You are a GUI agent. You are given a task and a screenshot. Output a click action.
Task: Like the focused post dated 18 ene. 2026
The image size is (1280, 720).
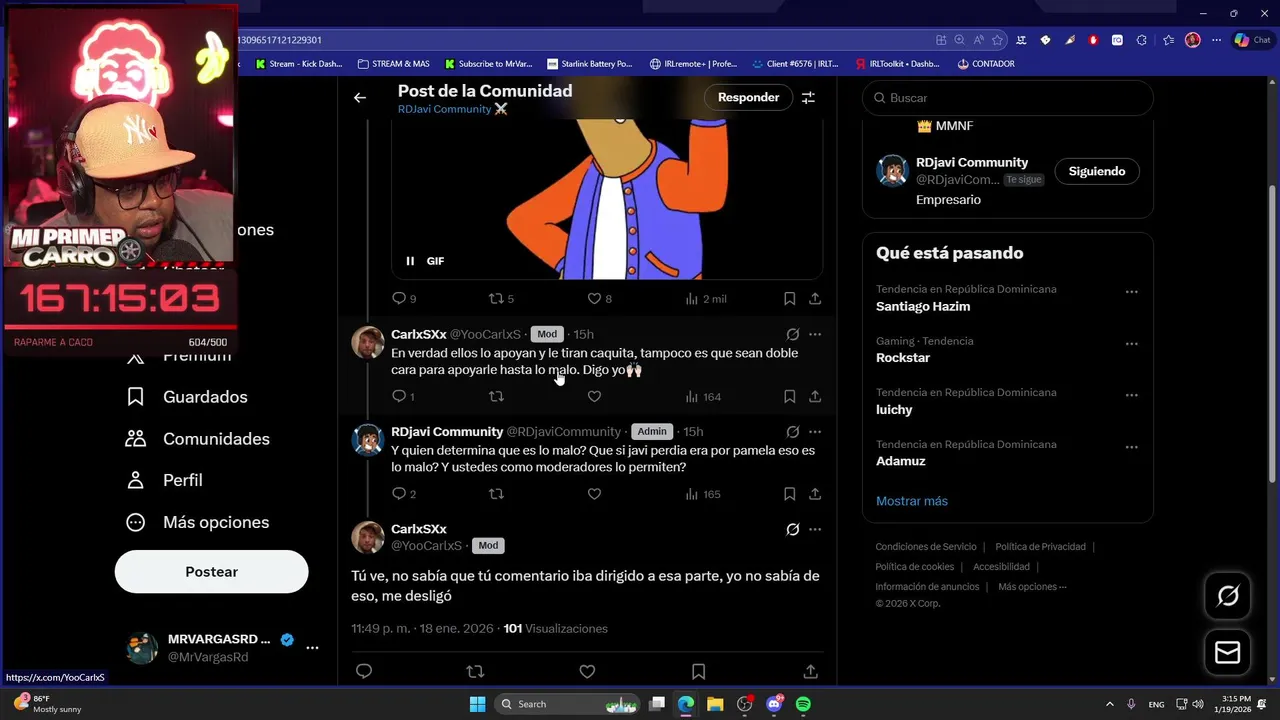click(x=587, y=671)
